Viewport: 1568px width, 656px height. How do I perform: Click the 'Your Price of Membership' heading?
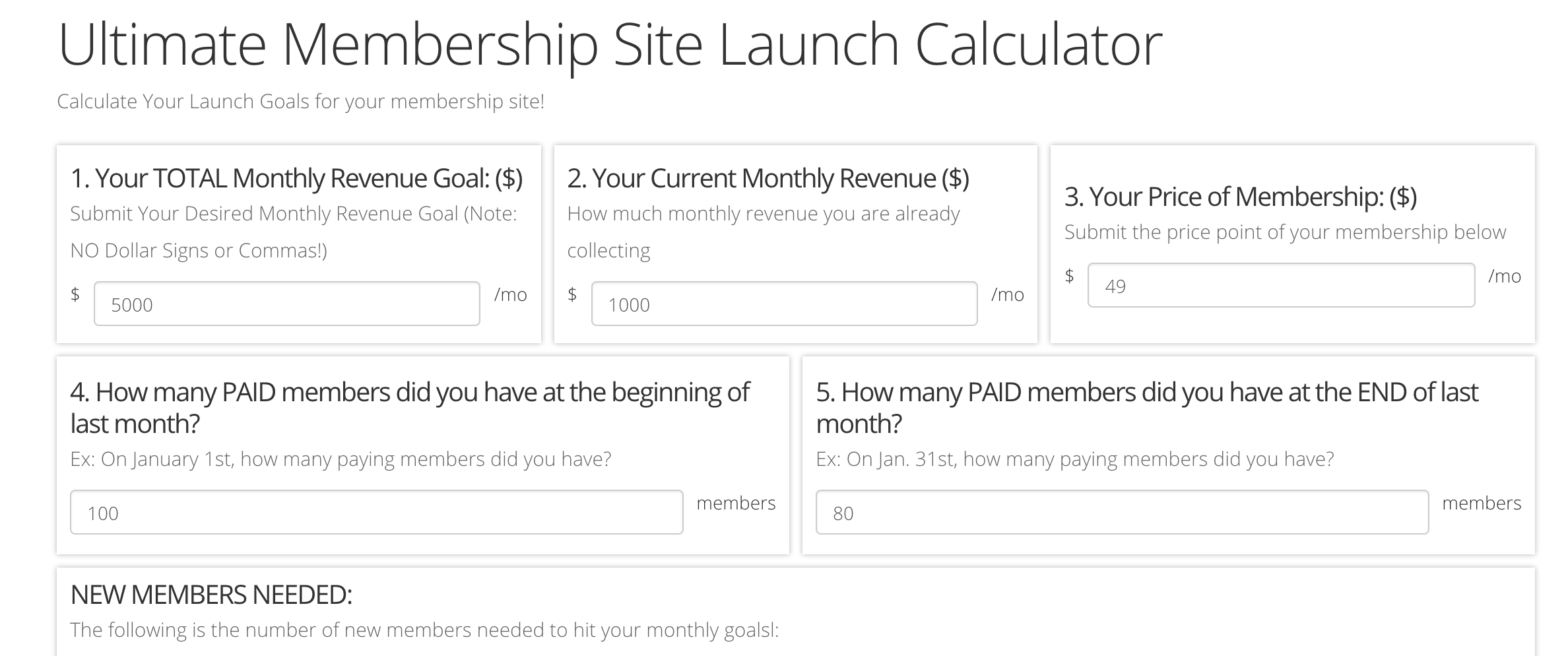(1240, 197)
